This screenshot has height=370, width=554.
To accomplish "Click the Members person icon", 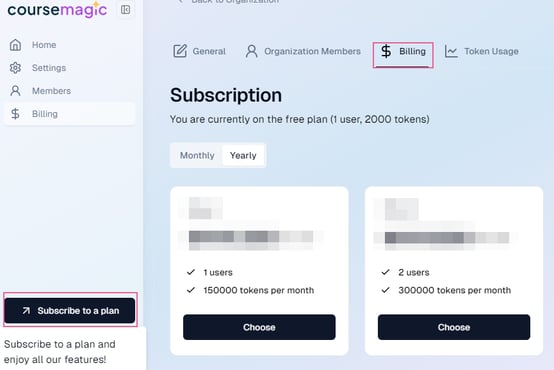I will (15, 91).
